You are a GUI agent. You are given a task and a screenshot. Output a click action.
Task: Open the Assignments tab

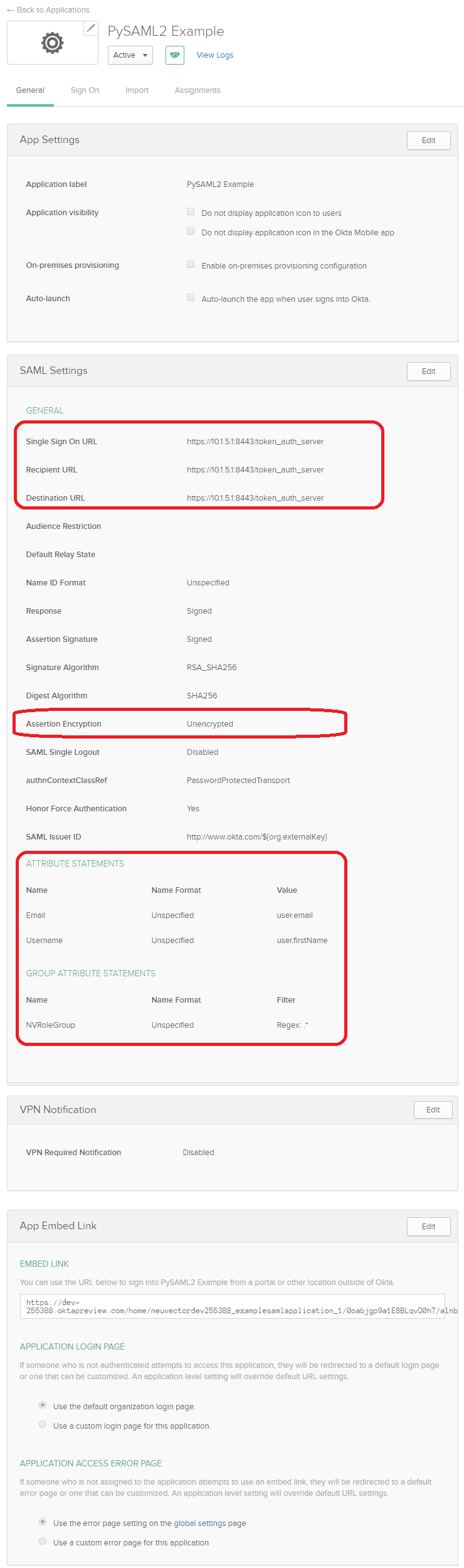[x=198, y=90]
